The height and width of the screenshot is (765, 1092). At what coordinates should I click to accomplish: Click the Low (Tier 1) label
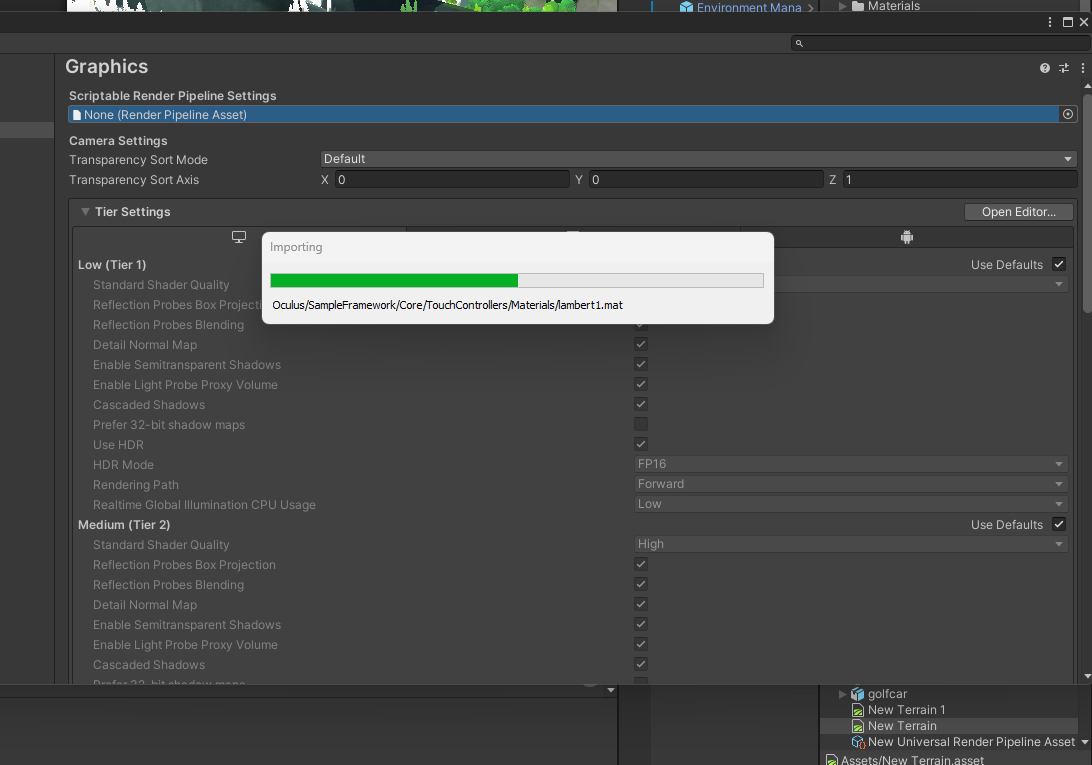[112, 265]
